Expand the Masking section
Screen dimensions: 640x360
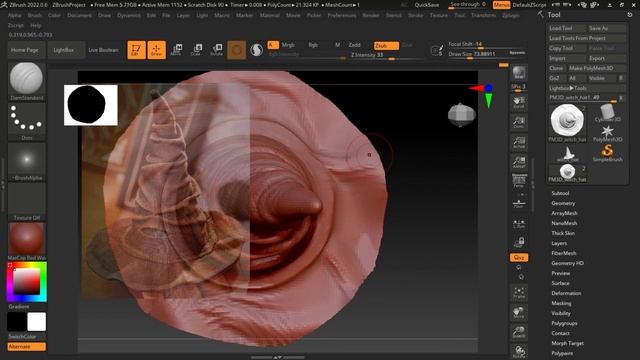[x=561, y=303]
